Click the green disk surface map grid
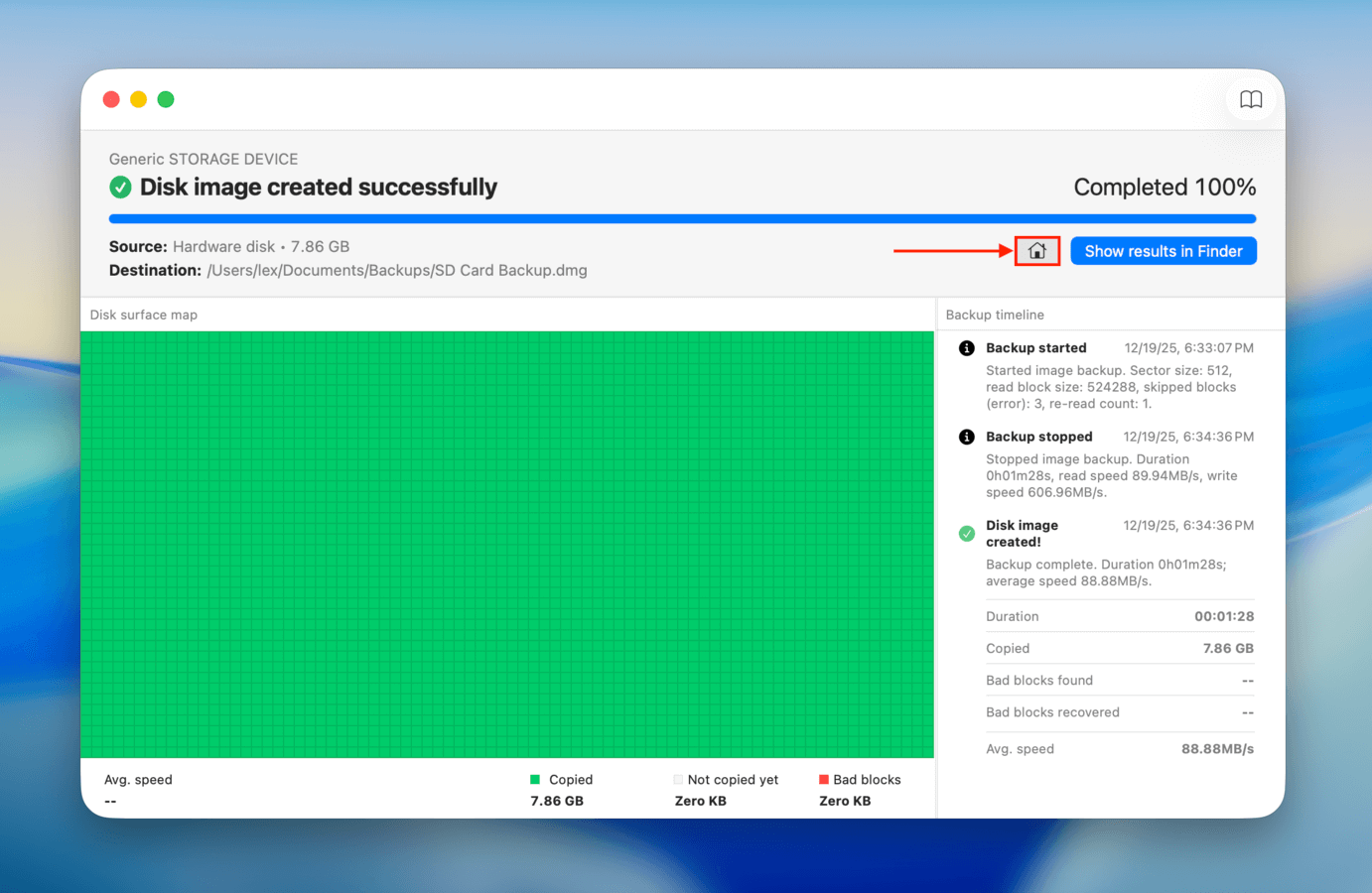This screenshot has width=1372, height=893. [x=508, y=544]
